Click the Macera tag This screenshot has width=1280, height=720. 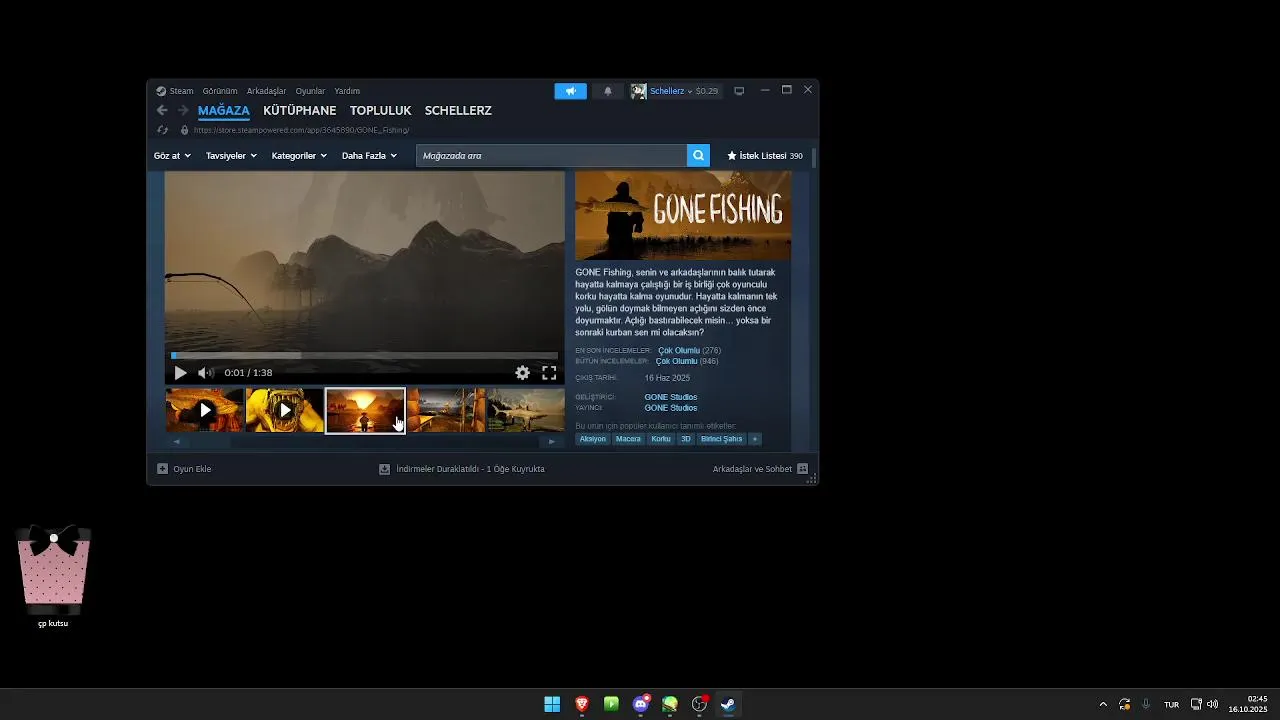click(628, 439)
